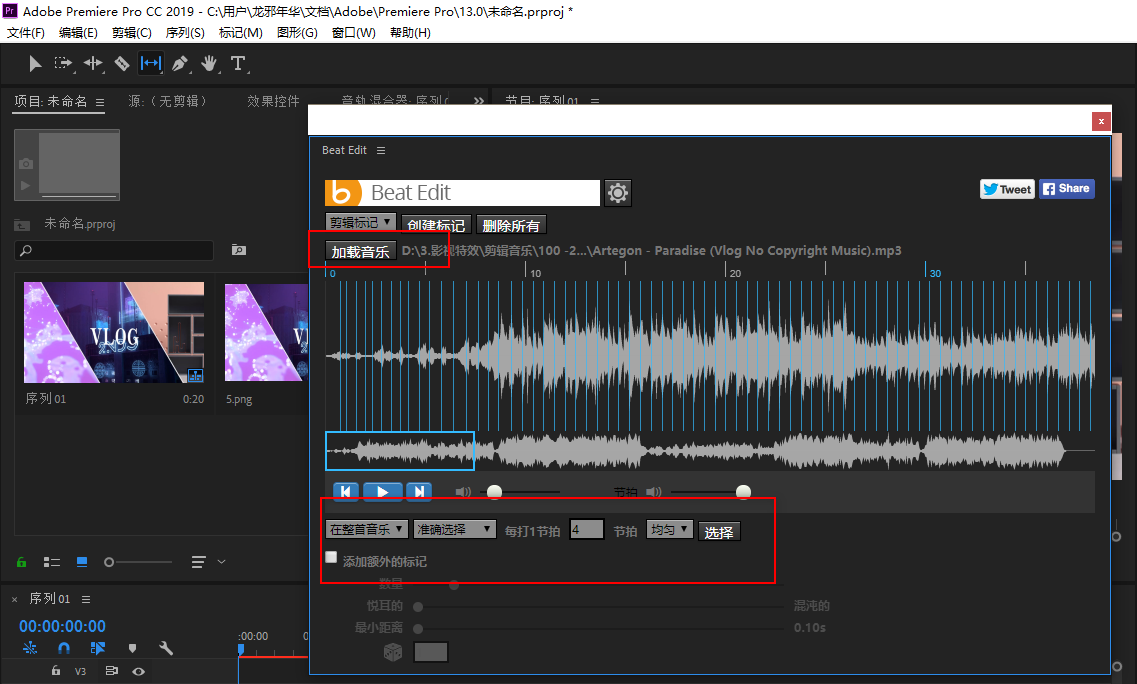Adjust project thumbnail zoom slider
Viewport: 1137px width, 684px height.
coord(109,562)
